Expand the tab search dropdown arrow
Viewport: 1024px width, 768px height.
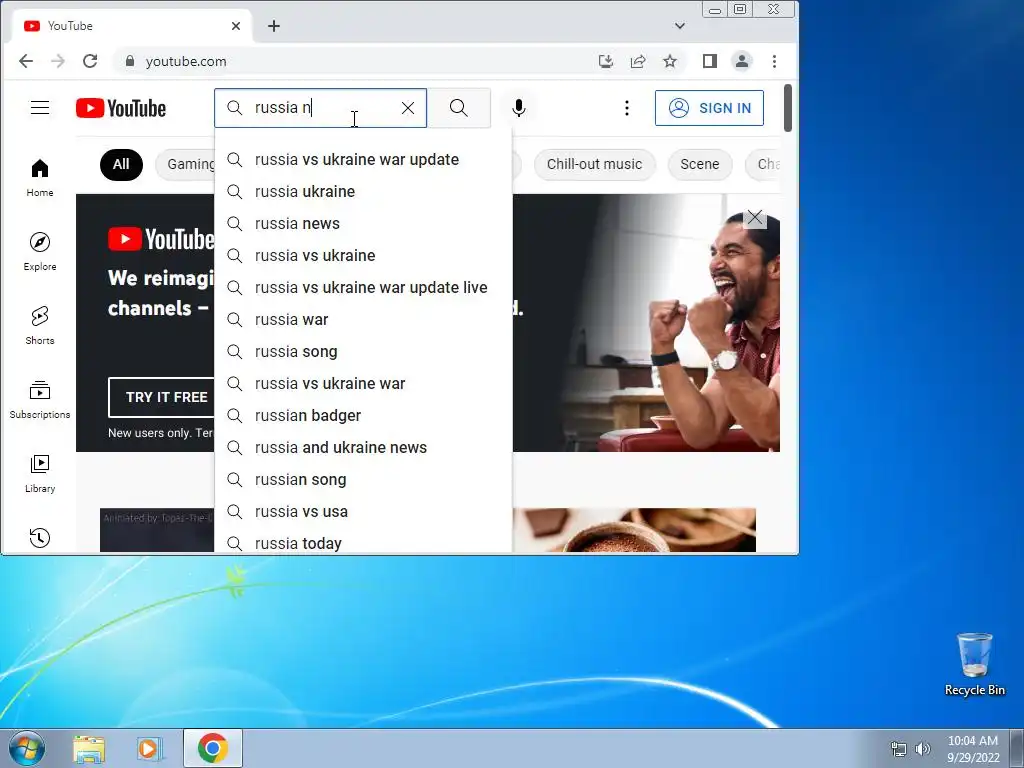point(680,26)
